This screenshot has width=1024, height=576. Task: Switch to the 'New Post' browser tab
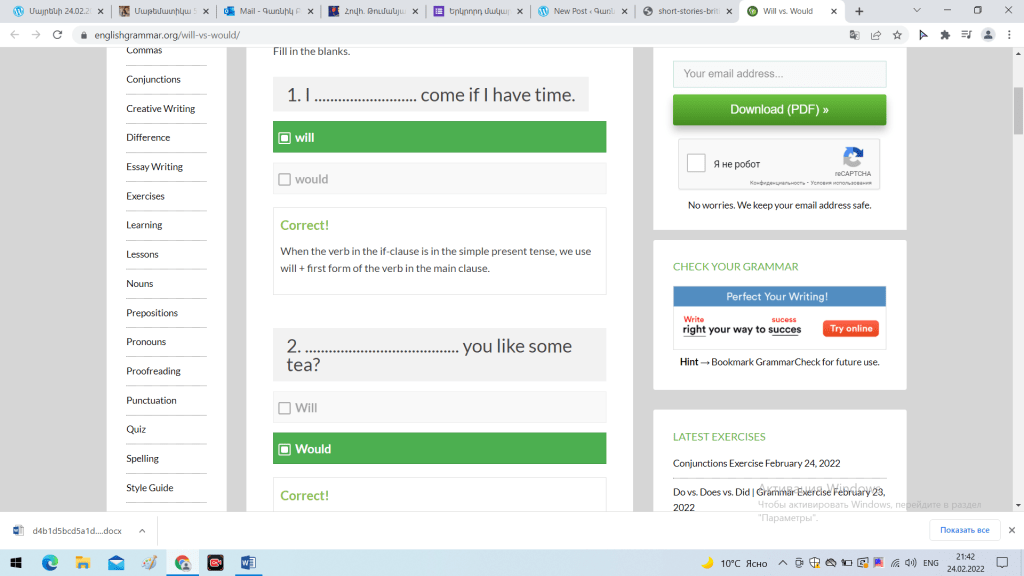pyautogui.click(x=580, y=11)
